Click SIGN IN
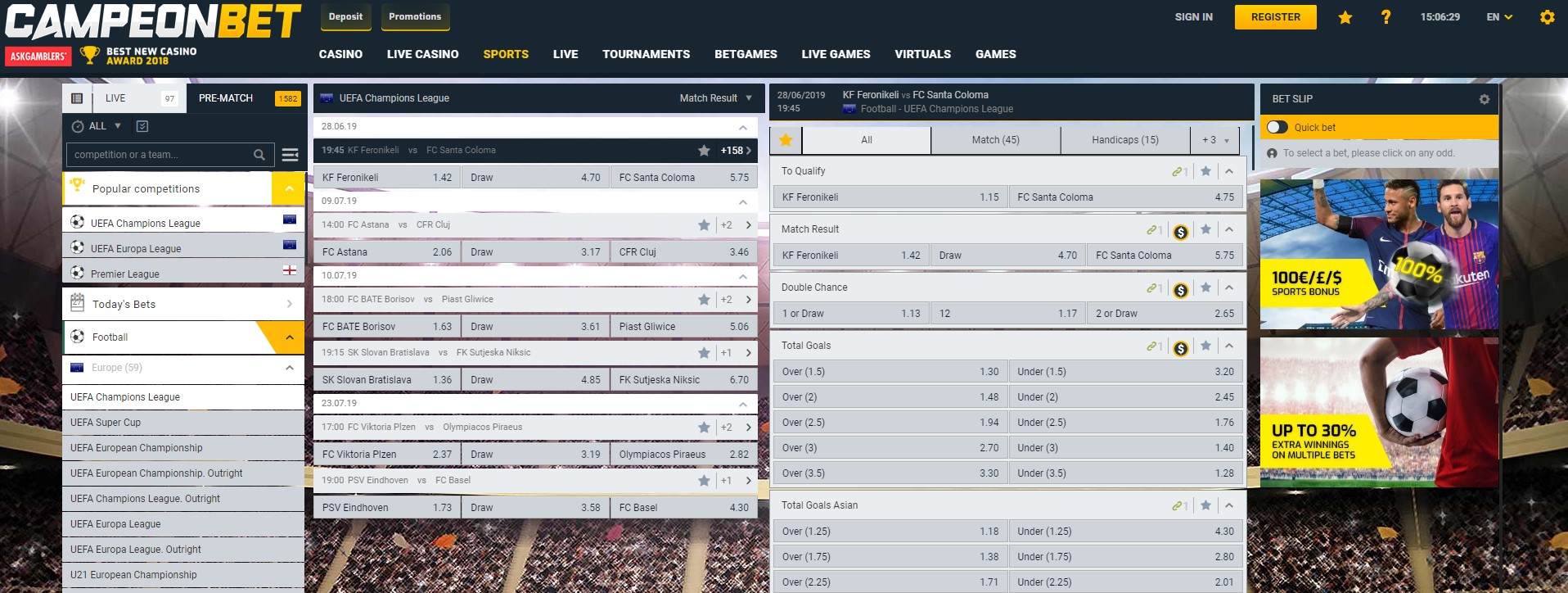 [x=1193, y=17]
